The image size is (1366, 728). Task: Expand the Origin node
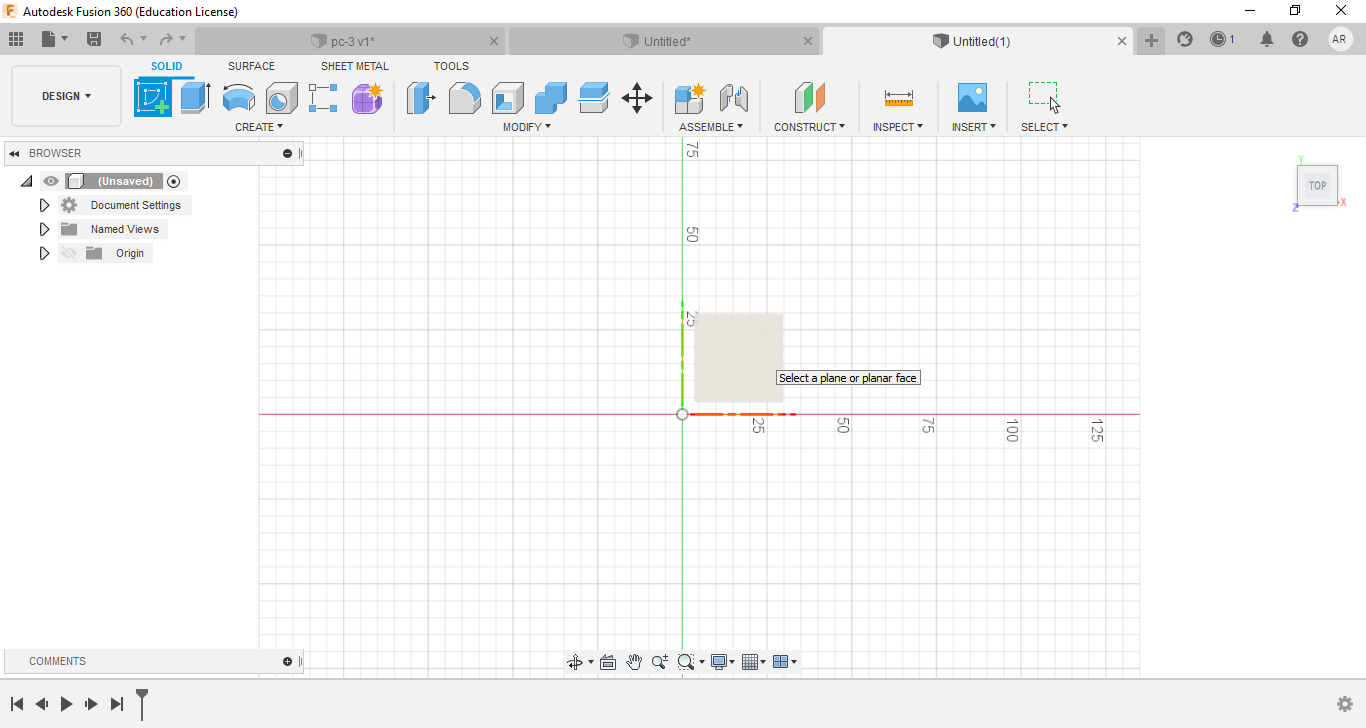coord(44,253)
